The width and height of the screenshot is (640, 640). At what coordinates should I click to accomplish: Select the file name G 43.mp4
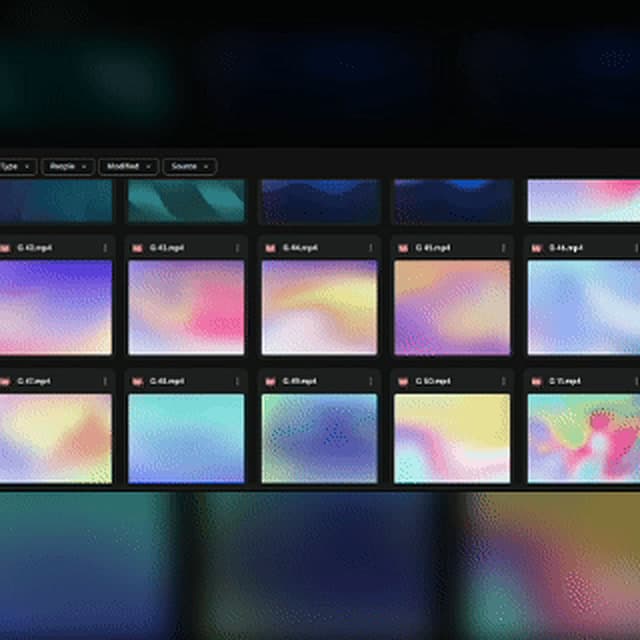pyautogui.click(x=167, y=248)
